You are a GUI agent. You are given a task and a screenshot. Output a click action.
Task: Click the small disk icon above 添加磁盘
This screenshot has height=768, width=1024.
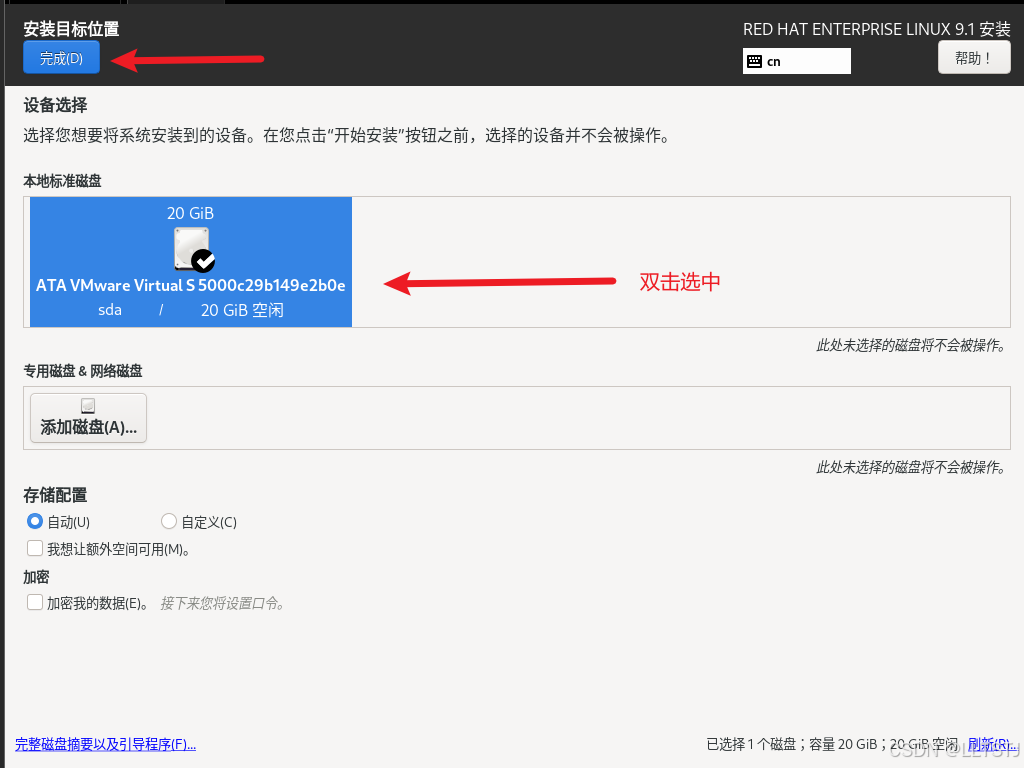click(88, 406)
